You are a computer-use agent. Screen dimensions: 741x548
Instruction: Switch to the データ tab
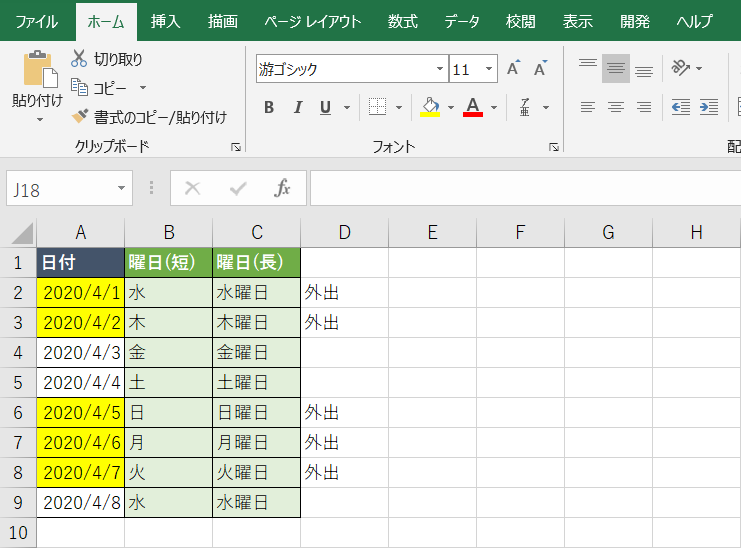point(462,22)
